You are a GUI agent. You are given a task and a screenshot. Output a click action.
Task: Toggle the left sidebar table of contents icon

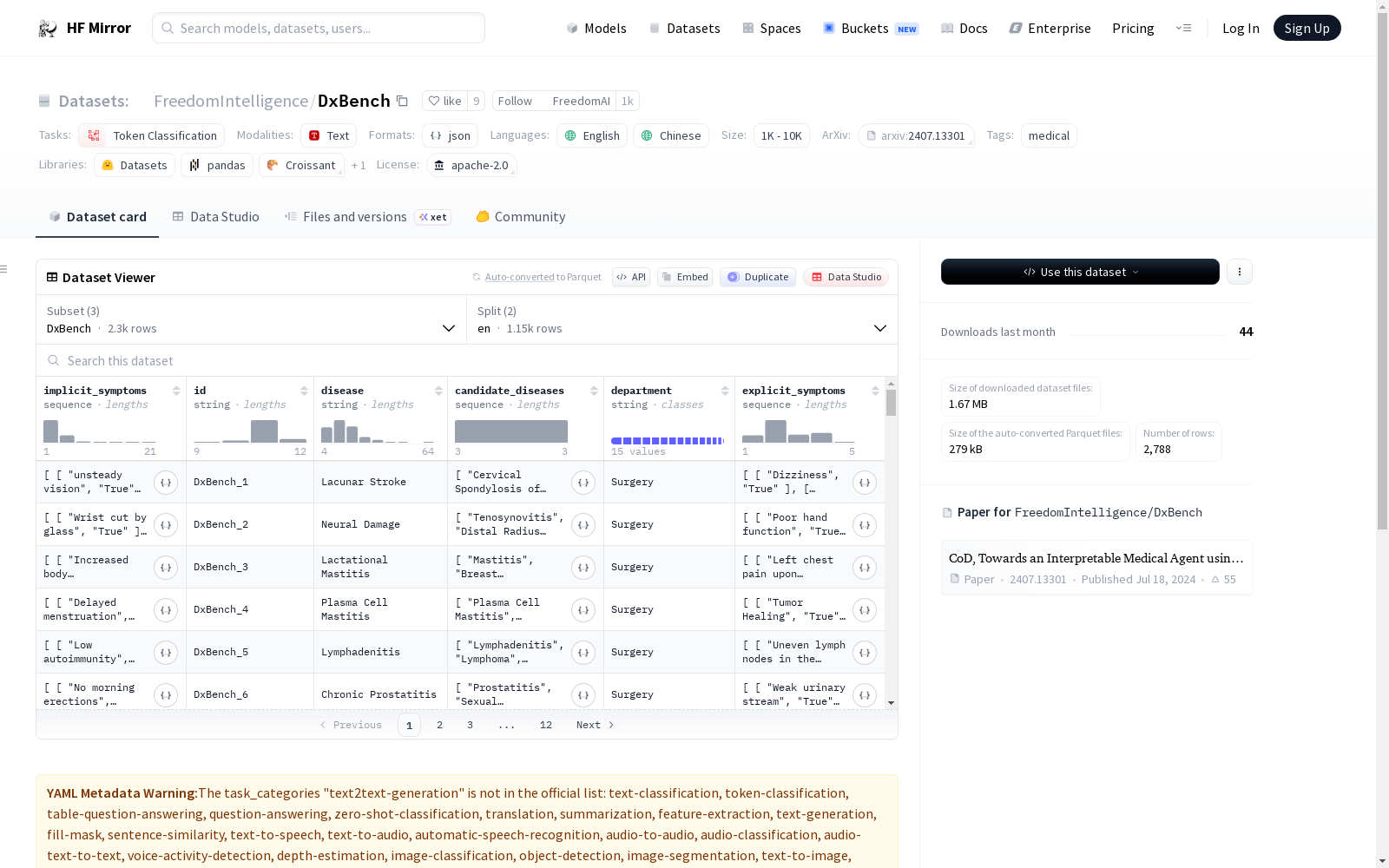pos(4,269)
